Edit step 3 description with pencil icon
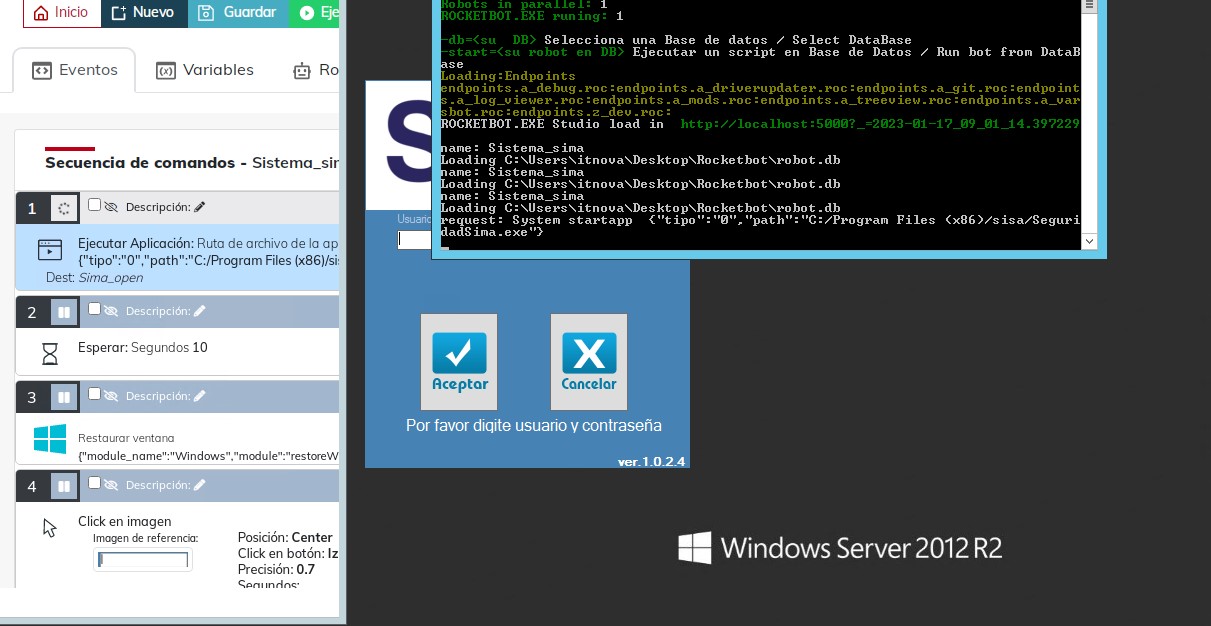 200,396
